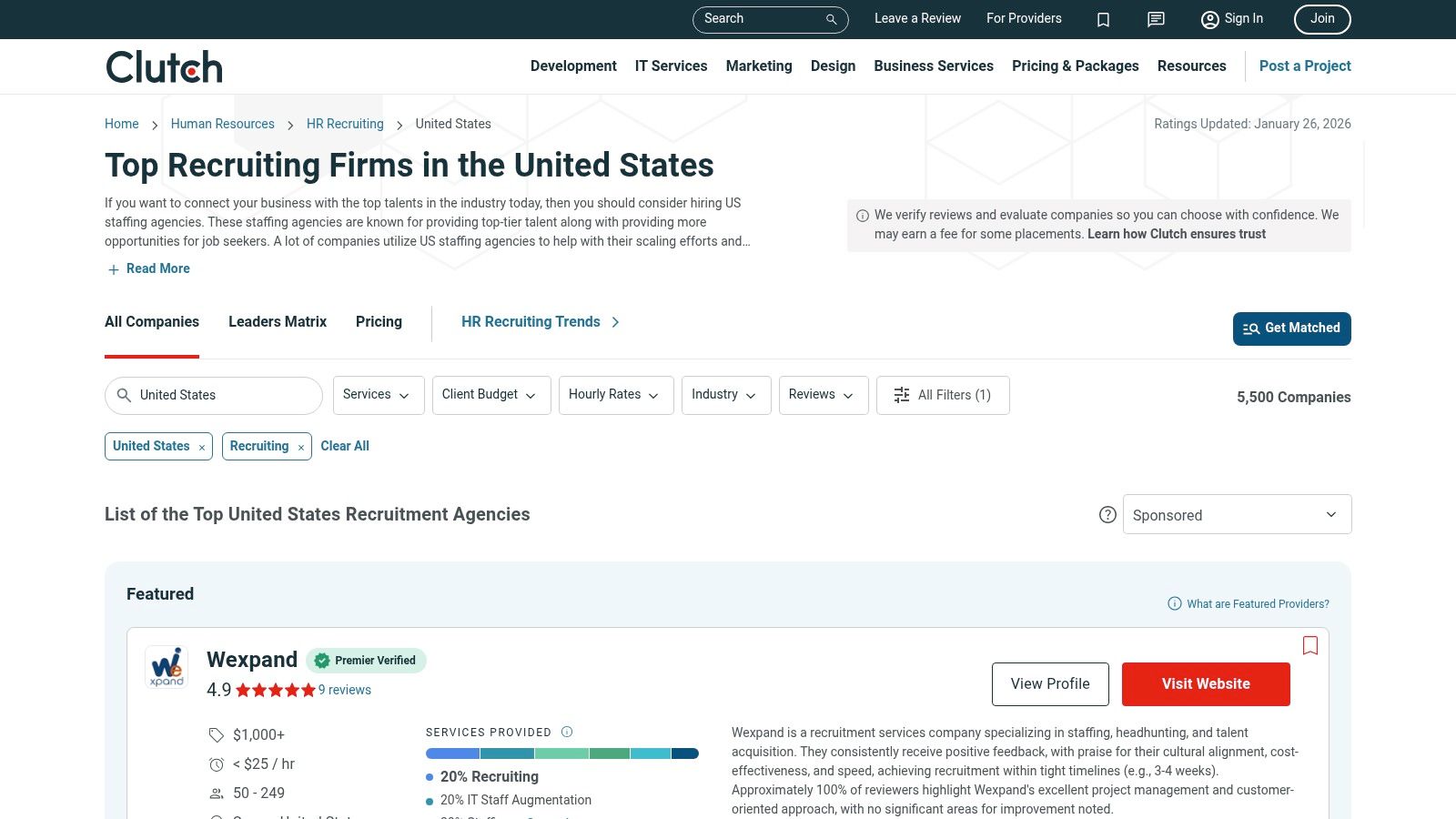Open the Marketing navigation menu
The width and height of the screenshot is (1456, 819).
(x=759, y=66)
